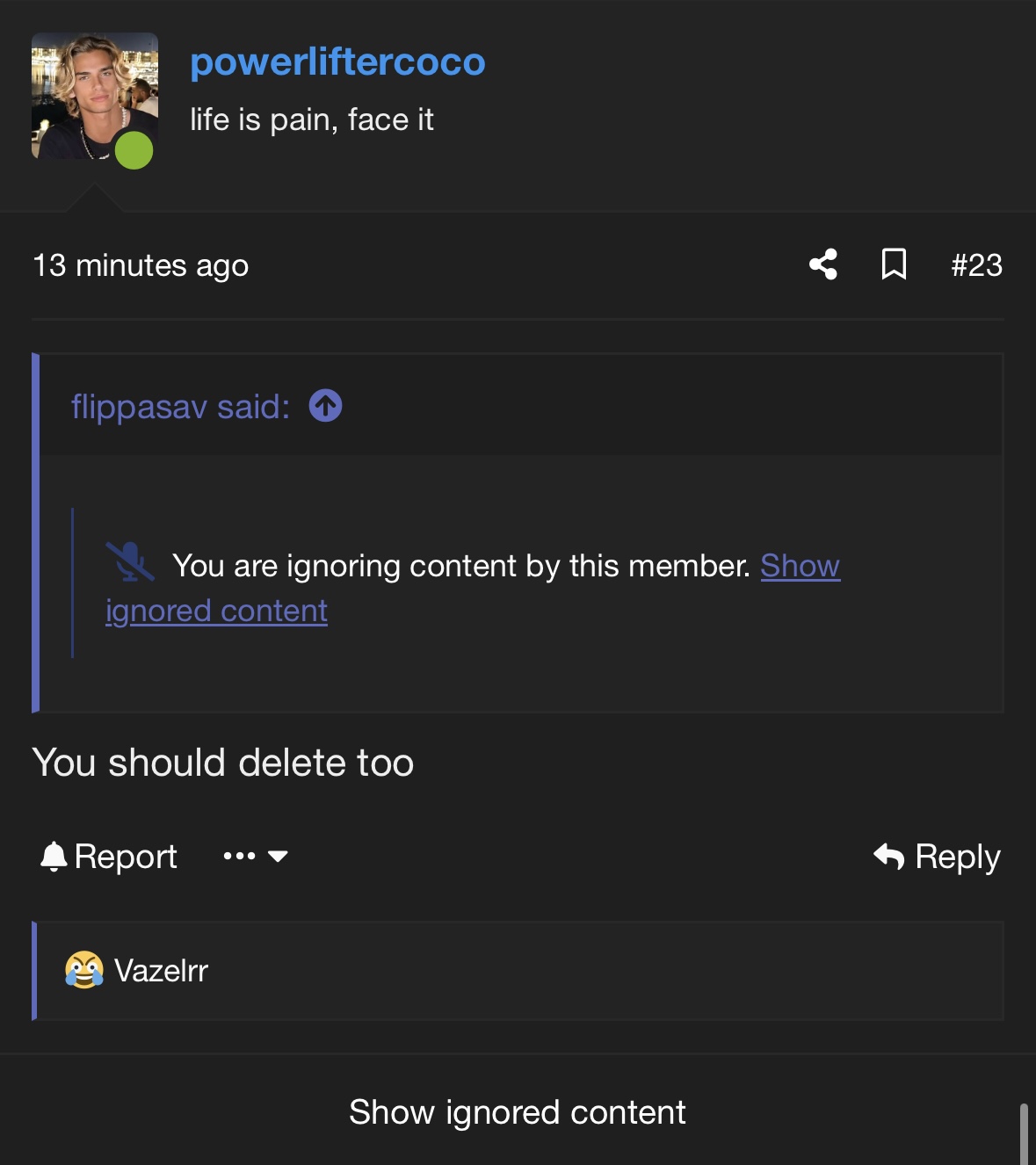Click the "flippasav said:" quote header
The image size is (1036, 1165).
coord(180,407)
